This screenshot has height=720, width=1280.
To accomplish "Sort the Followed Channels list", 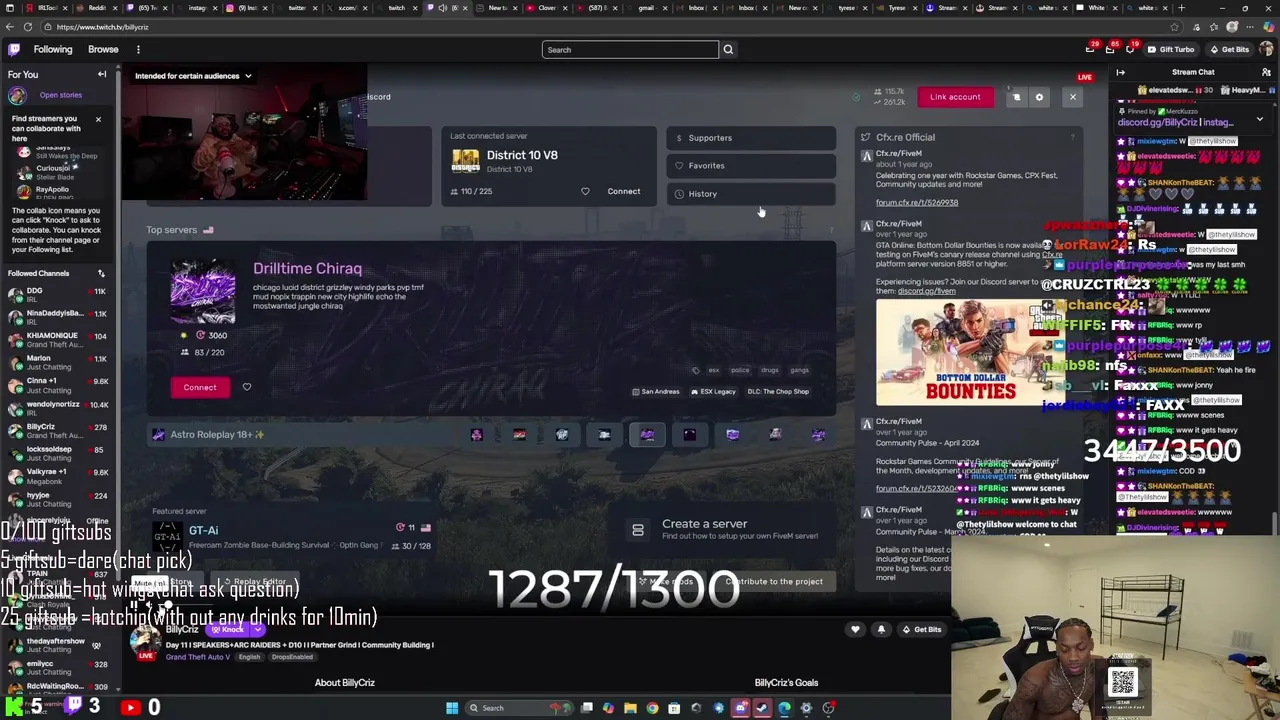I will point(101,273).
